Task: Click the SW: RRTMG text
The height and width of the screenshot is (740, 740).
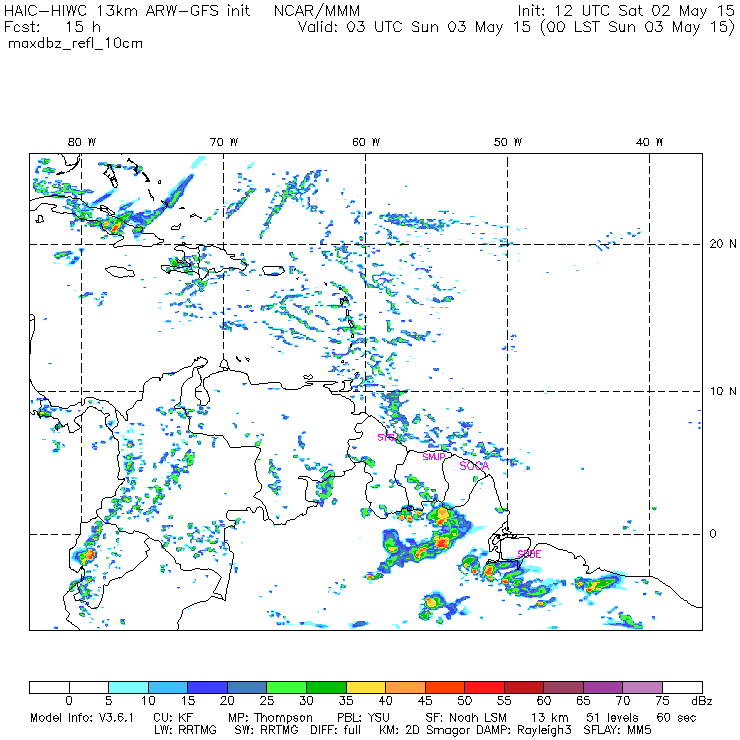Action: (x=267, y=730)
